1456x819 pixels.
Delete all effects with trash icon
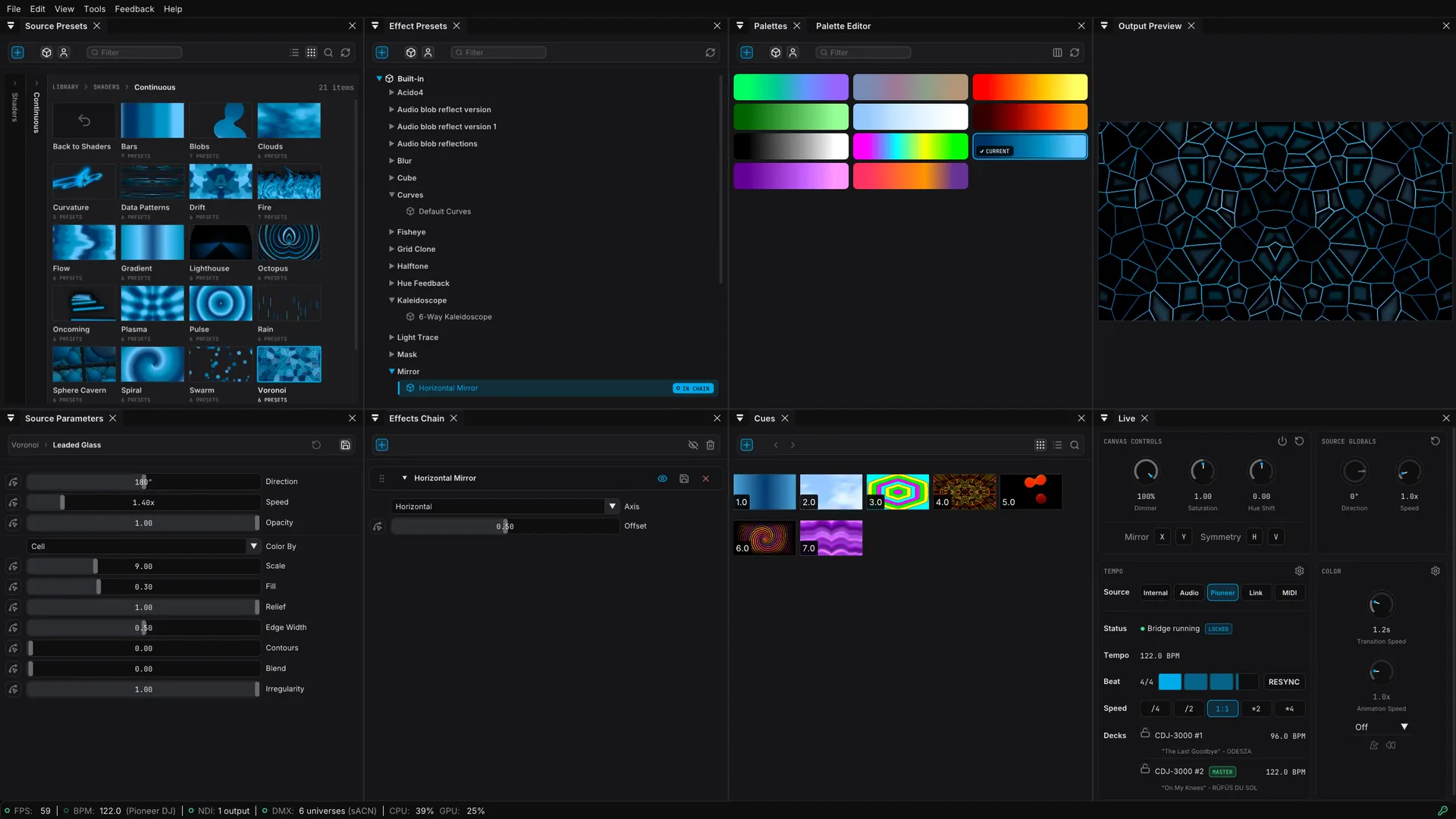coord(711,445)
